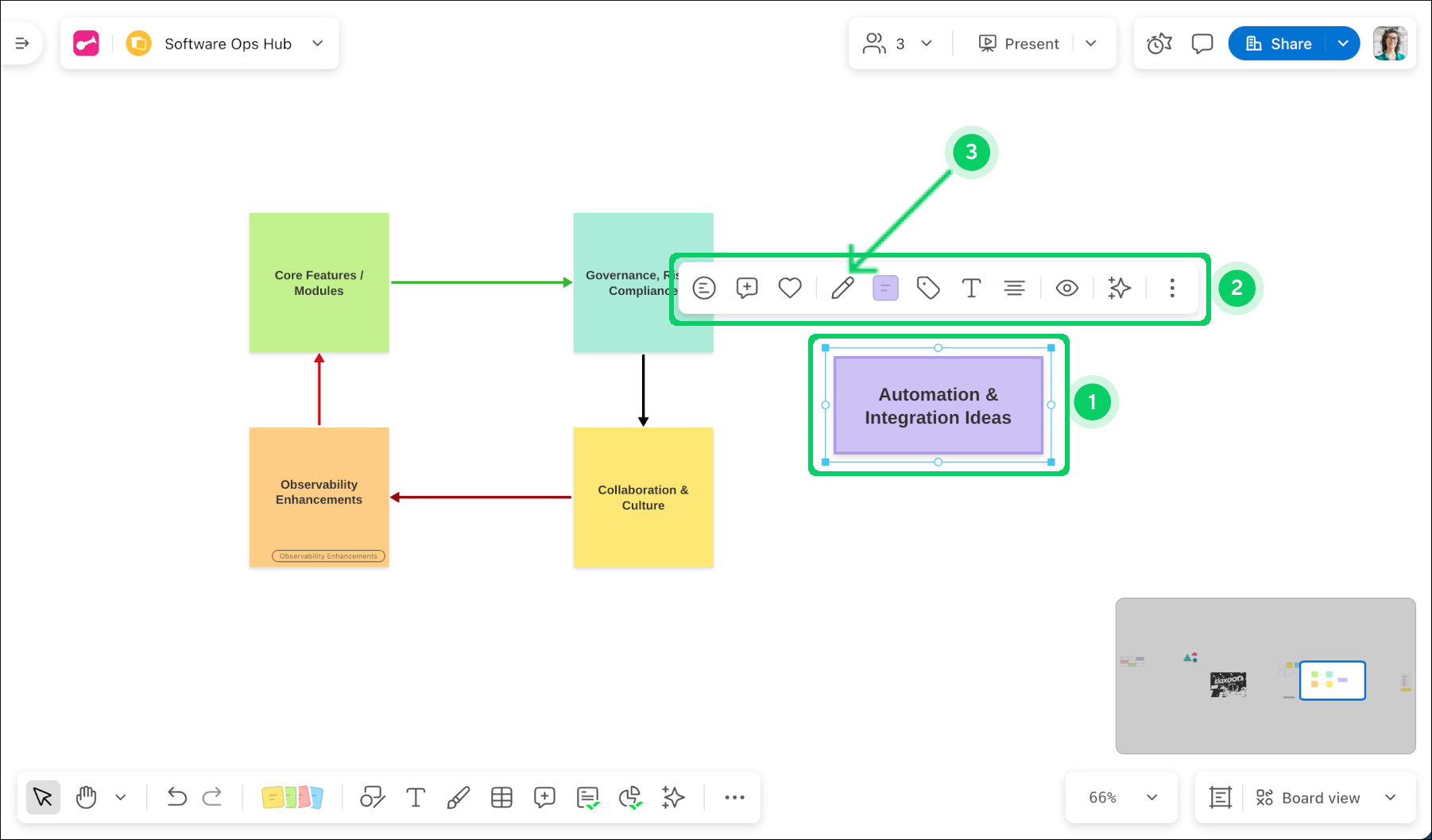The width and height of the screenshot is (1432, 840).
Task: Select the text alignment icon
Action: click(x=1014, y=288)
